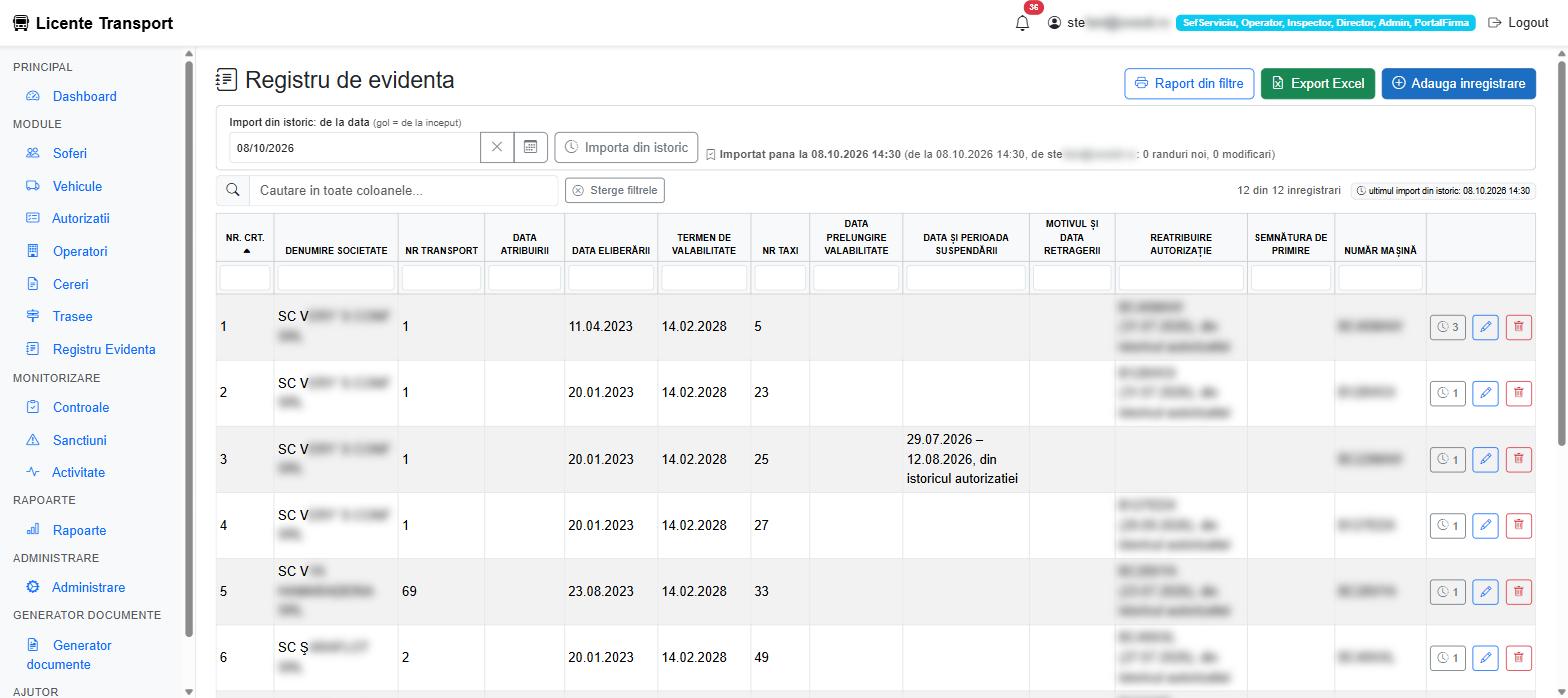This screenshot has width=1568, height=698.
Task: Open the calendar date picker icon
Action: click(x=530, y=147)
